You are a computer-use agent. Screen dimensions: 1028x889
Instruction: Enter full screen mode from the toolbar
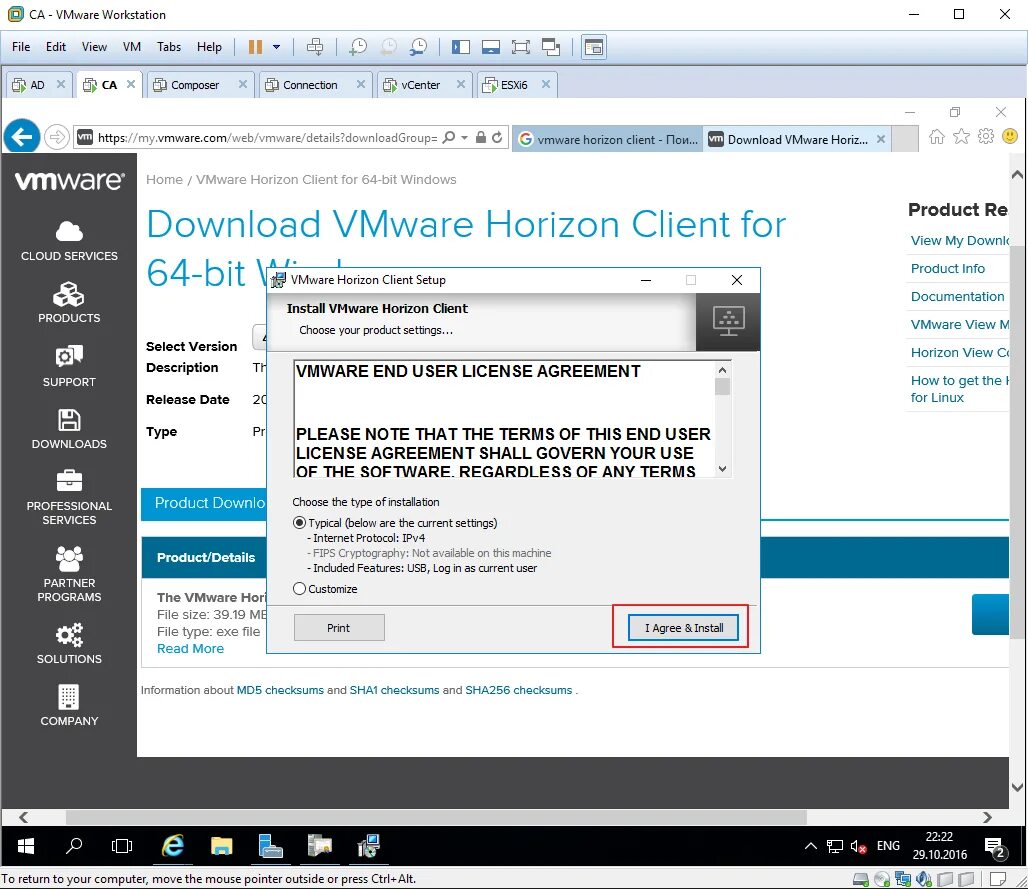tap(521, 46)
